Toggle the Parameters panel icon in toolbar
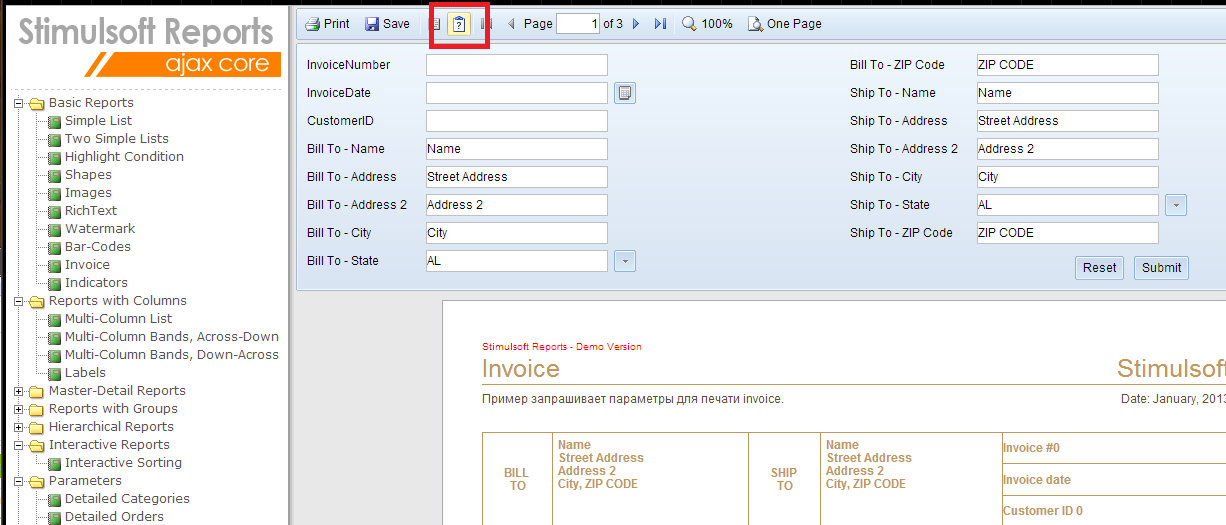1226x525 pixels. [x=459, y=24]
